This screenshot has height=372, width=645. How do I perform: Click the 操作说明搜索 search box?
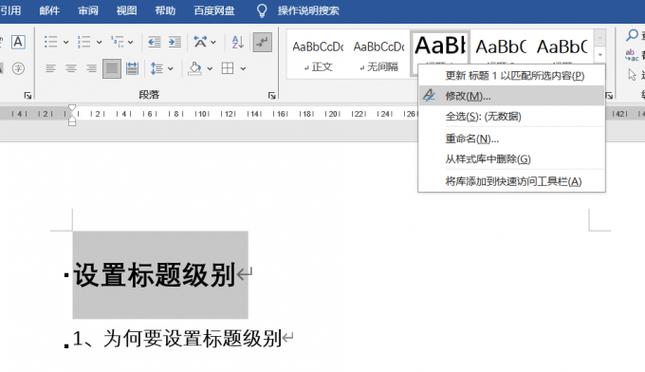click(x=308, y=10)
